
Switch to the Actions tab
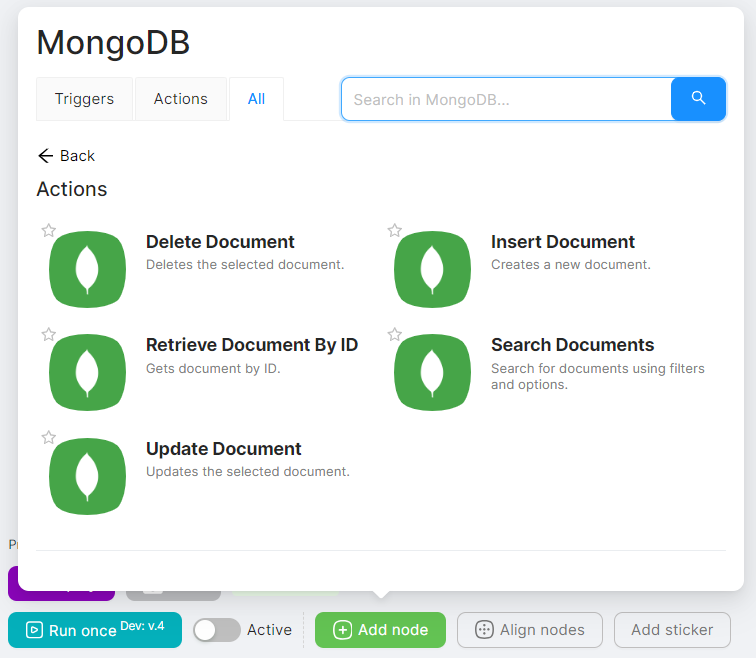tap(181, 99)
